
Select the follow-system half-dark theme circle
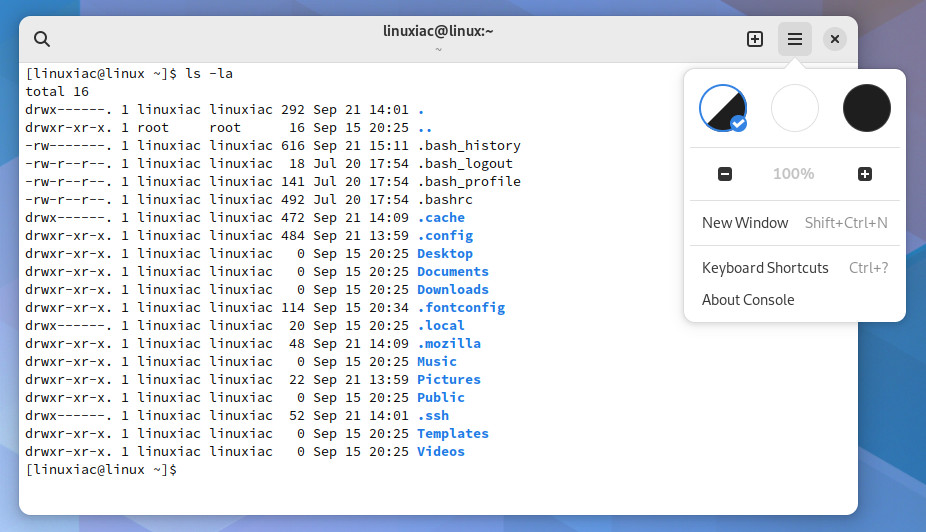tap(723, 108)
